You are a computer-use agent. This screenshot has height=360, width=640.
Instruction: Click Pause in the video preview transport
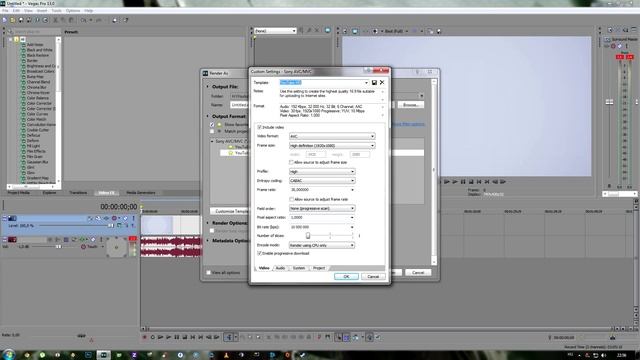click(x=463, y=182)
